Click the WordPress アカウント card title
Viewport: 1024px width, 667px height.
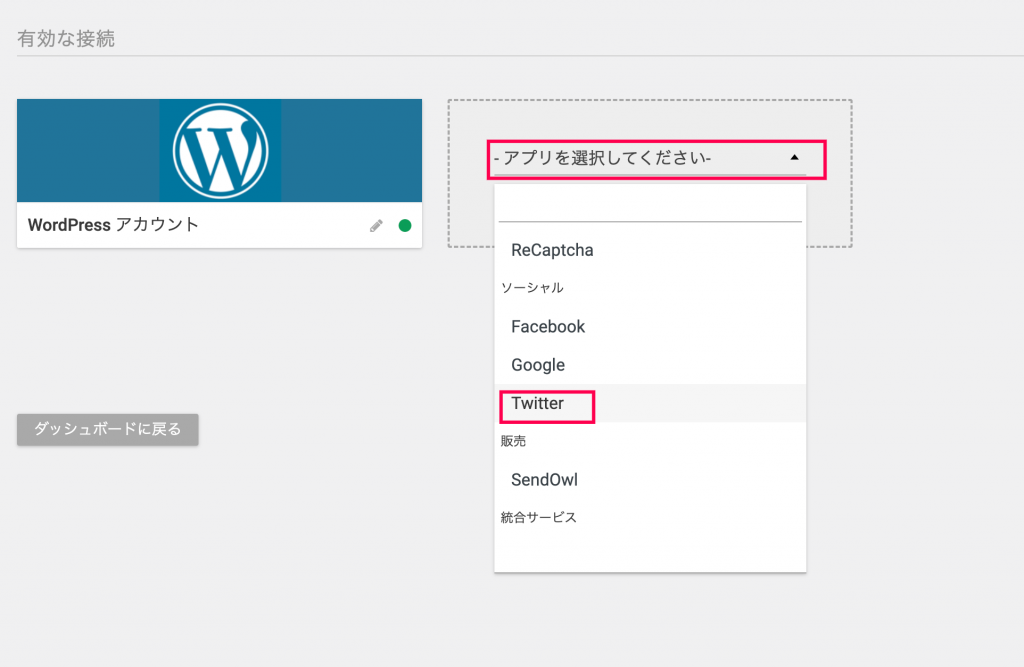[113, 225]
